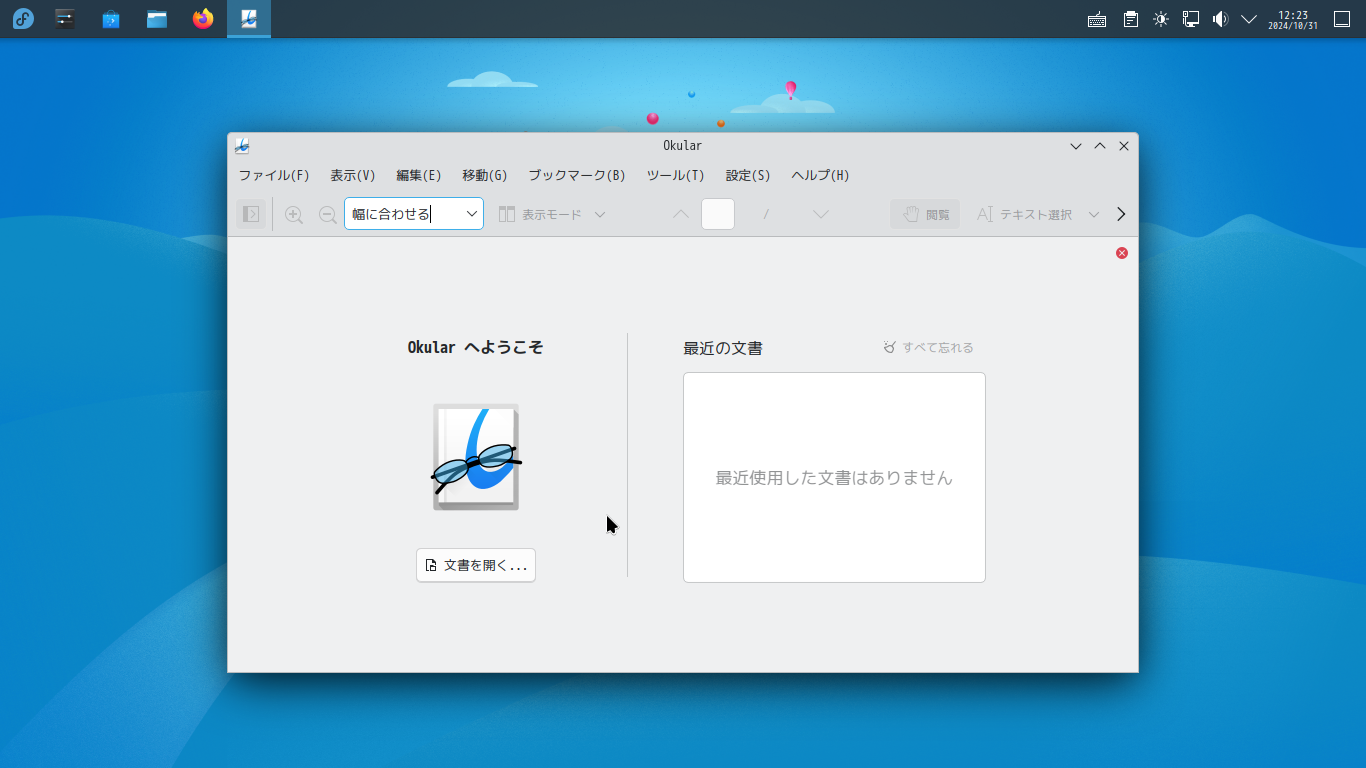The width and height of the screenshot is (1366, 768).
Task: Expand the テキスト選択 tool dropdown arrow
Action: click(1093, 214)
